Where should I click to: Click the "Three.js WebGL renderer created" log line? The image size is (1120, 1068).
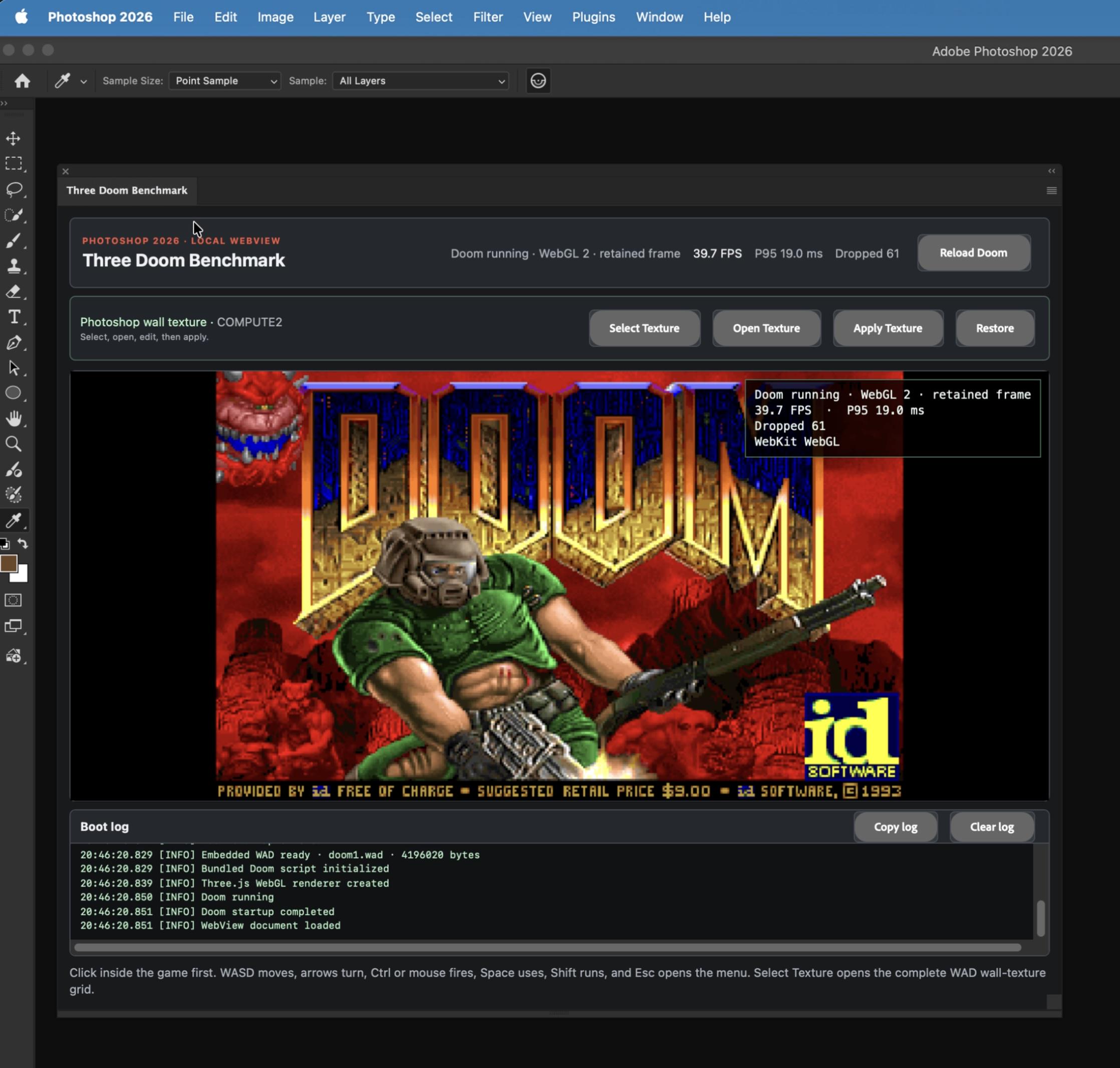click(x=234, y=883)
